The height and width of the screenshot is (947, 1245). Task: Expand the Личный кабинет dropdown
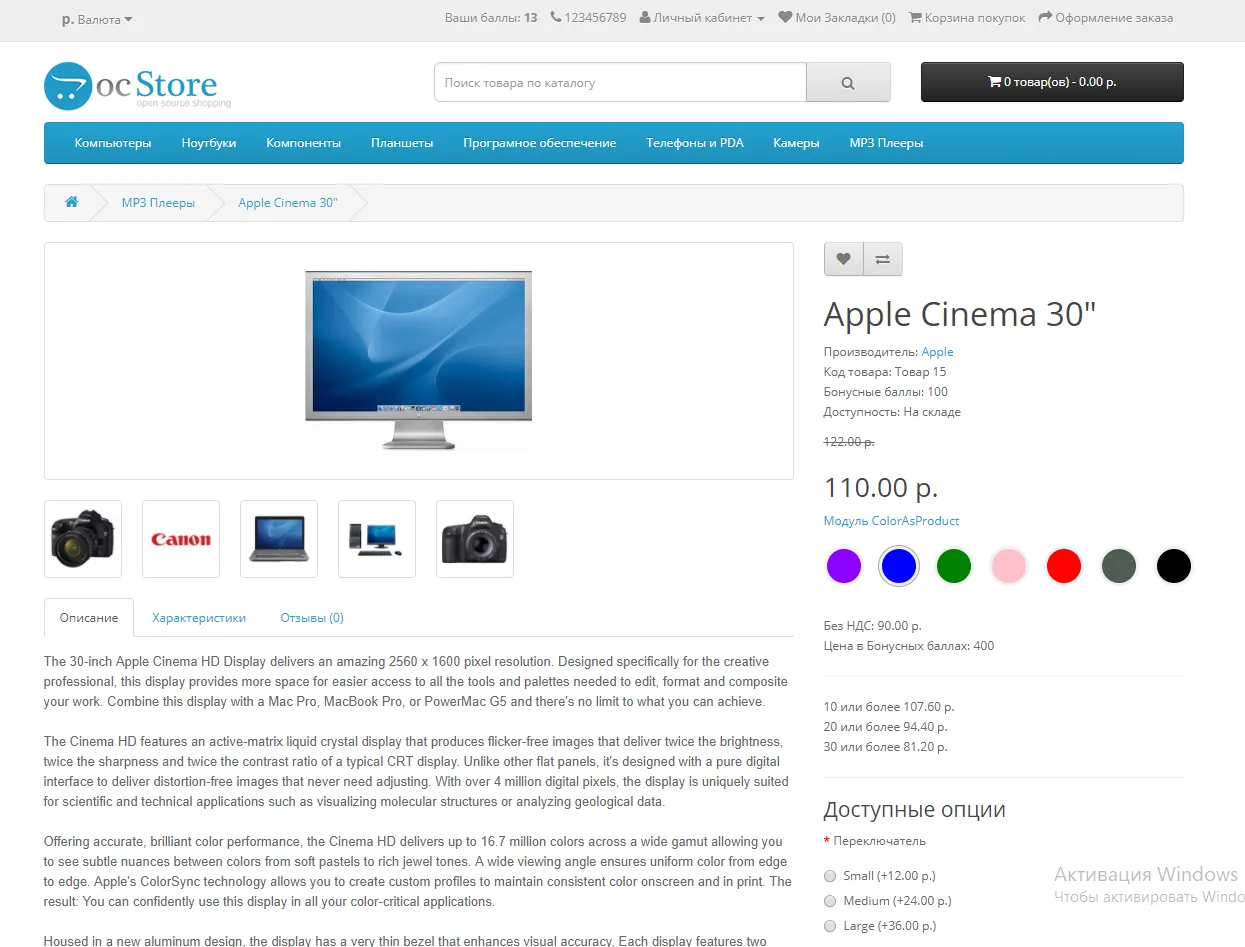click(702, 18)
